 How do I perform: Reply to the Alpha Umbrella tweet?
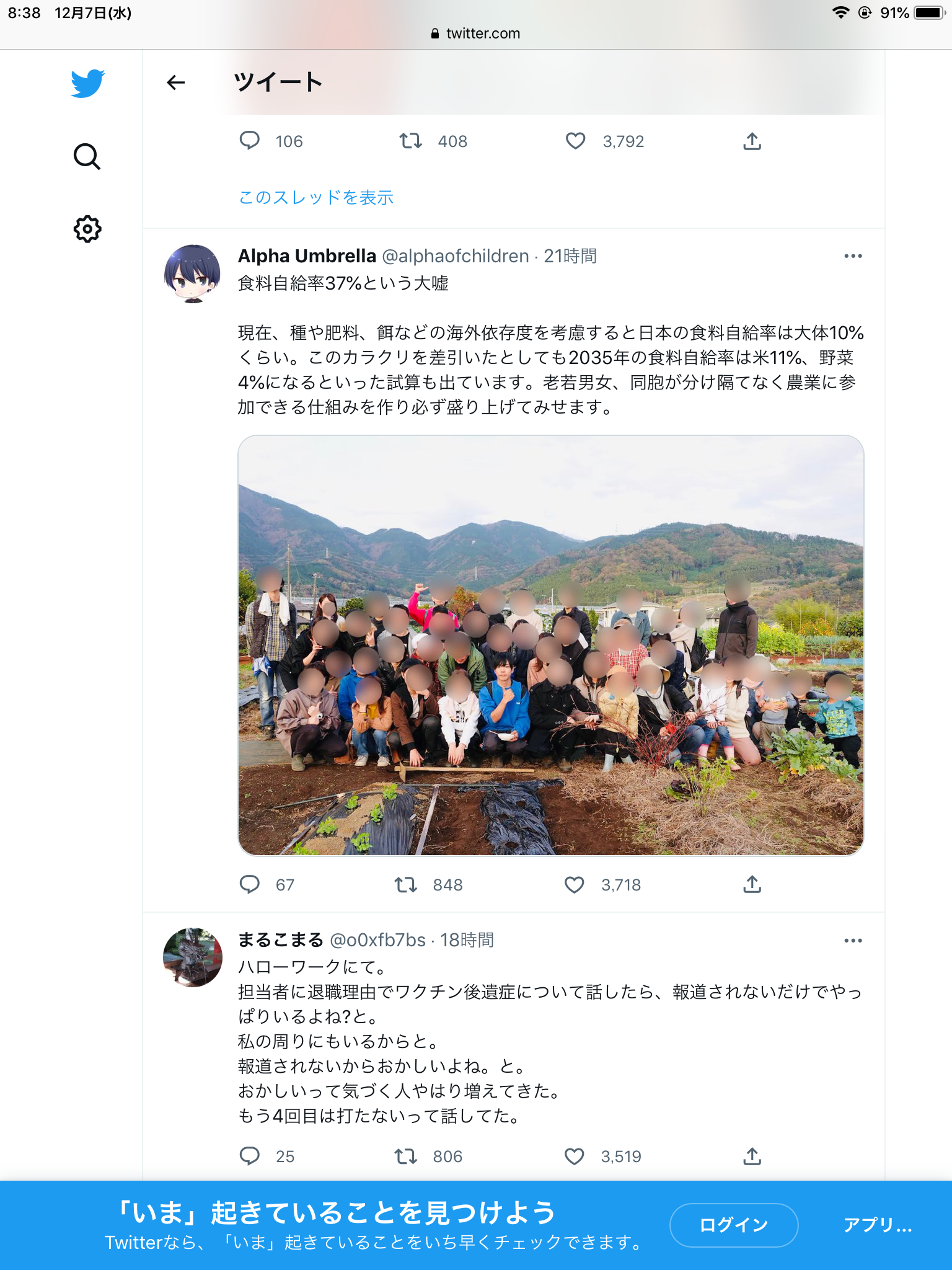(250, 885)
